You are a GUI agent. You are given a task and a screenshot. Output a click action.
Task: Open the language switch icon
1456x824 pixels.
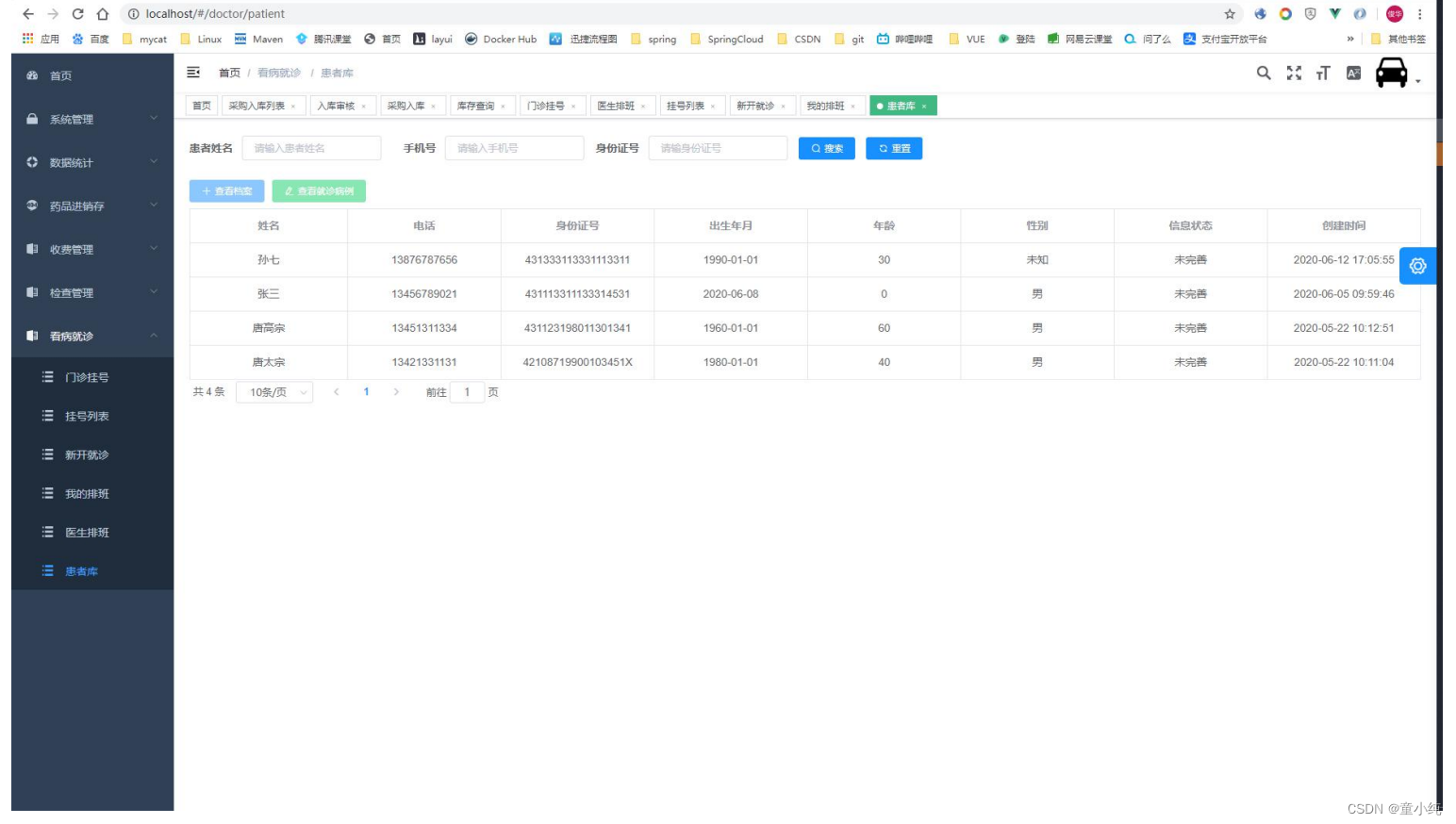click(x=1353, y=73)
